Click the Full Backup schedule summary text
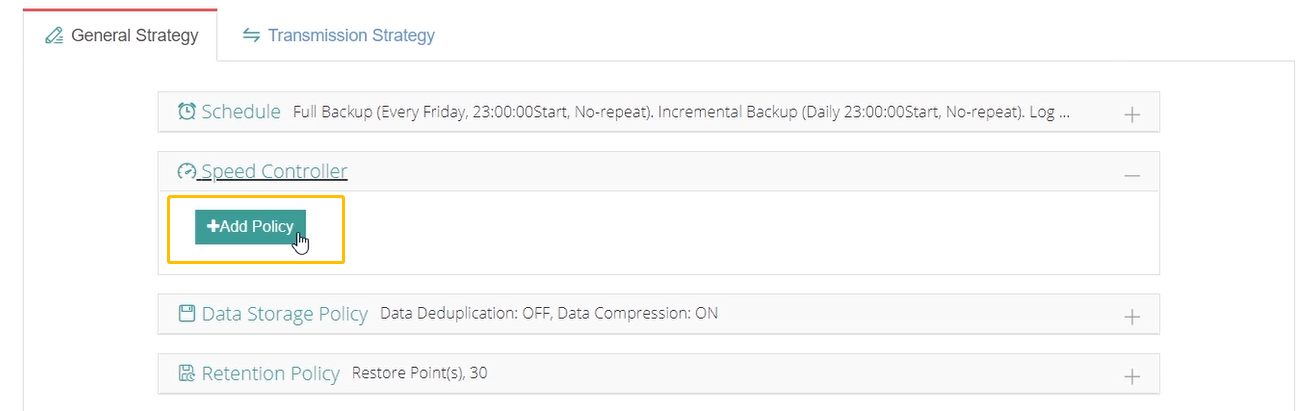Viewport: 1315px width, 411px height. pyautogui.click(x=681, y=112)
